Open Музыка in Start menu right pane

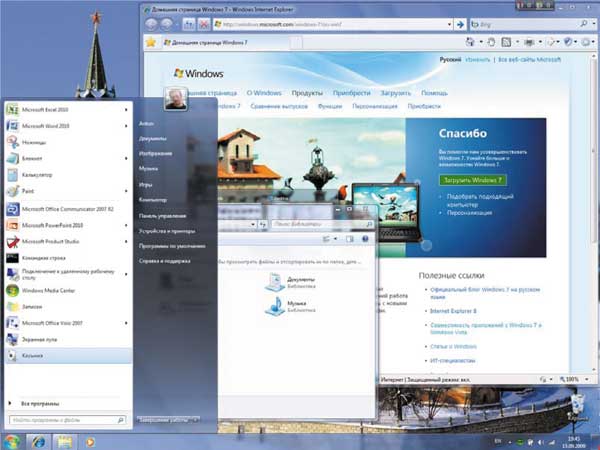point(148,168)
